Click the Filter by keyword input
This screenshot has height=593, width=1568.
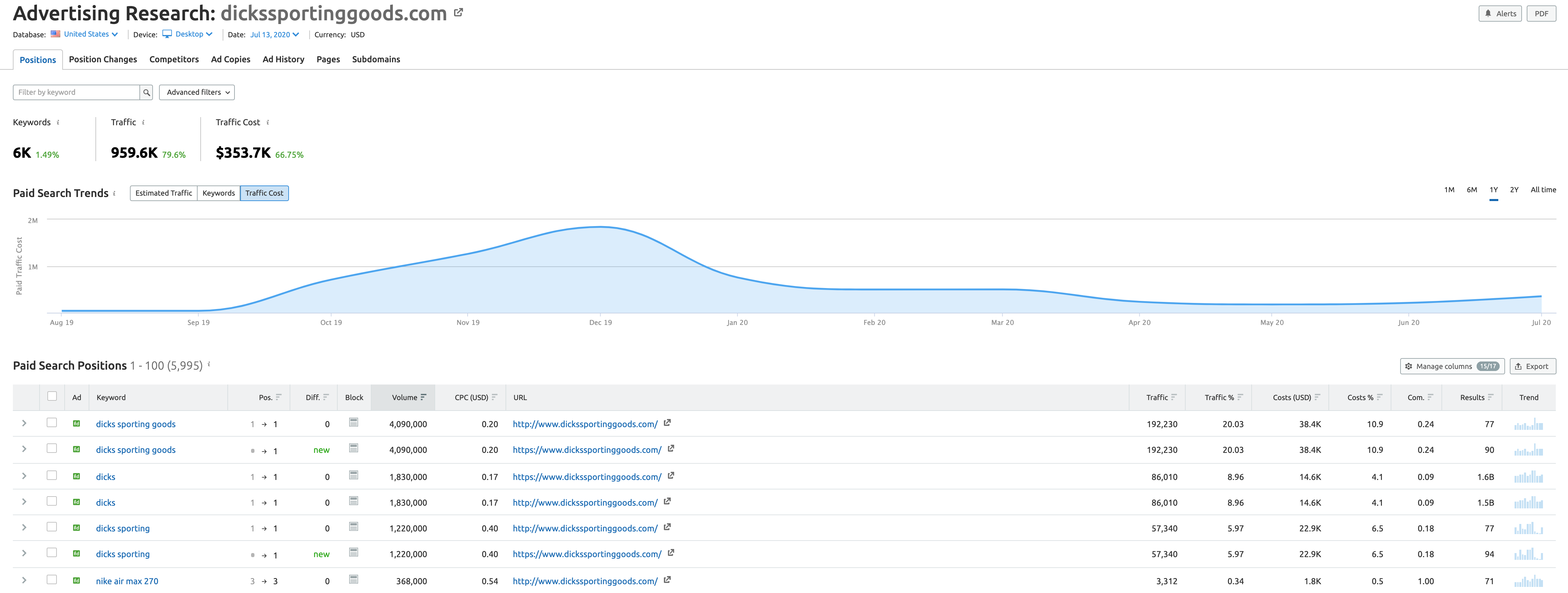(76, 92)
